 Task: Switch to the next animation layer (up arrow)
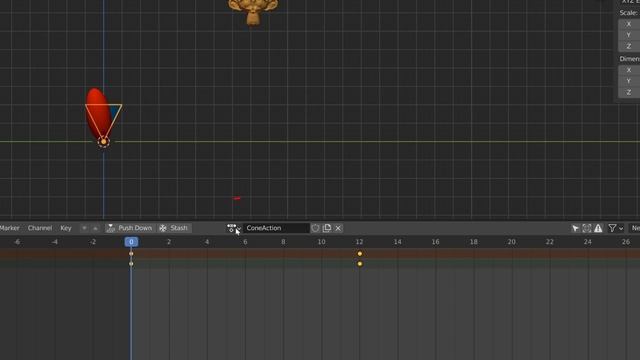95,228
